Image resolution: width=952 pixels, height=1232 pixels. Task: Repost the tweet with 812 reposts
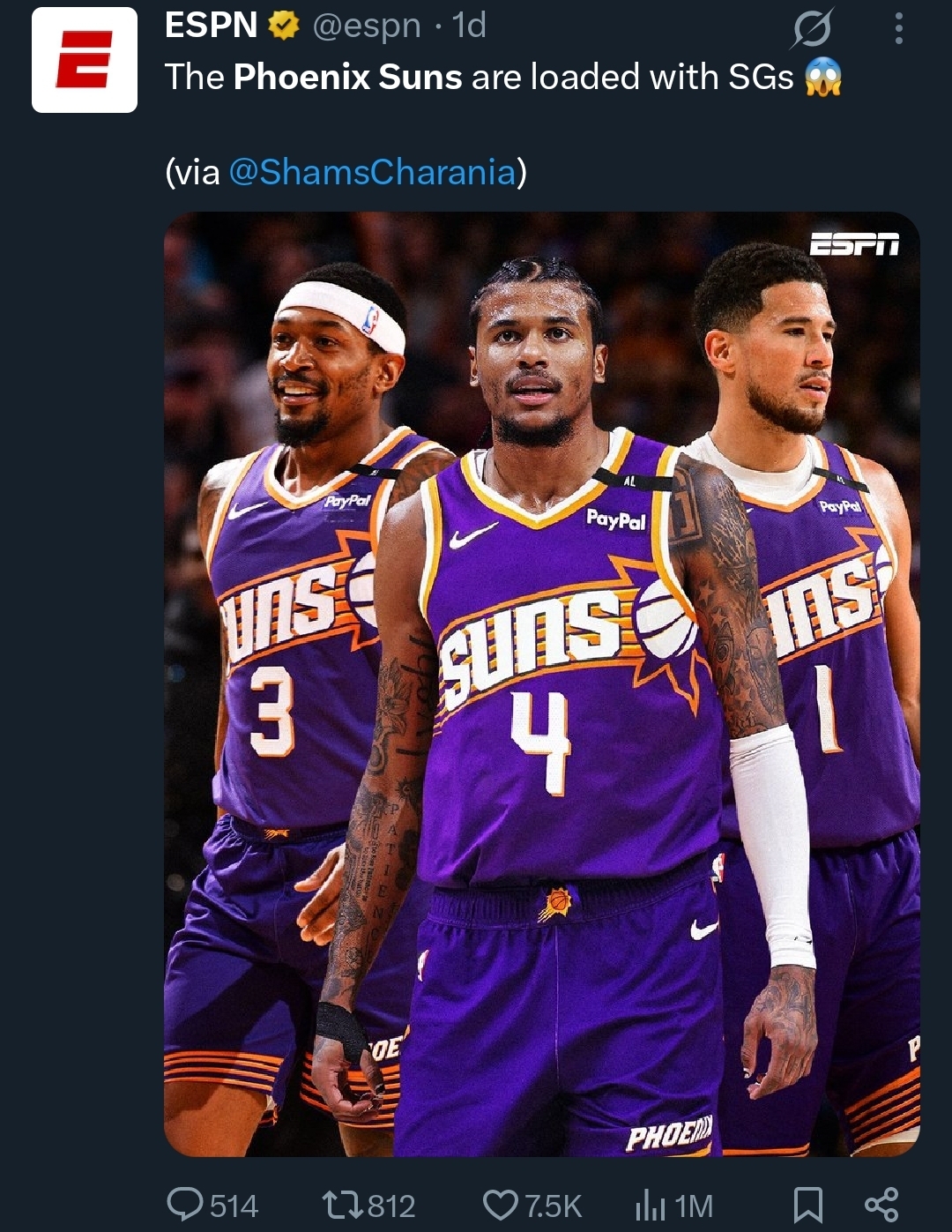click(368, 1205)
